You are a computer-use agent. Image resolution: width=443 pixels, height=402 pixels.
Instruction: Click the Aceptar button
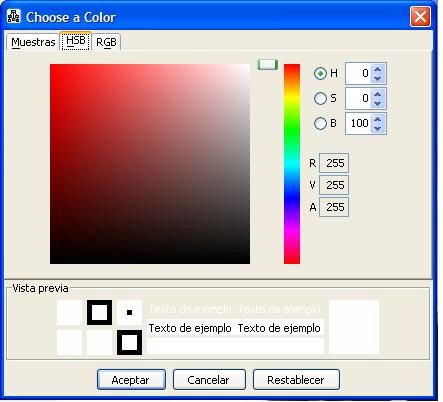[131, 380]
